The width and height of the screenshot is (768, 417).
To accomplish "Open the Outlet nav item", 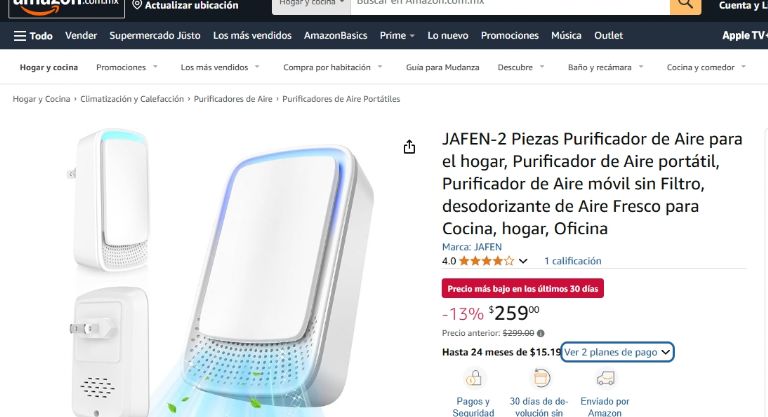I will (x=608, y=36).
